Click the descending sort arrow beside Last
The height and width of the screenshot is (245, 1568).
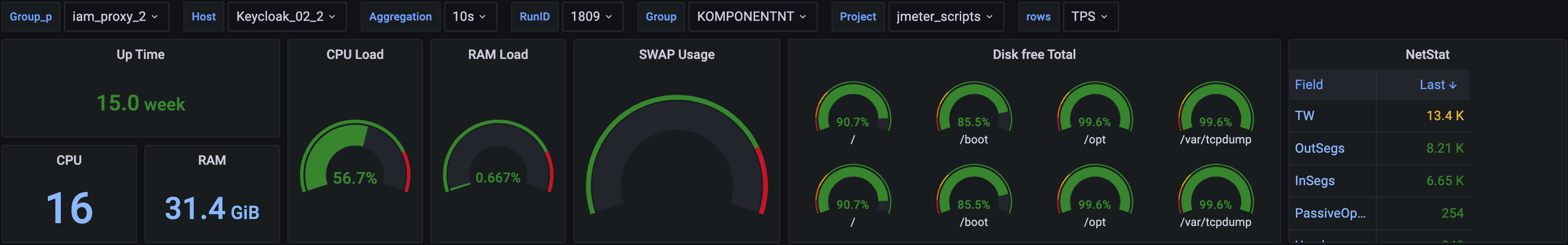(1453, 85)
